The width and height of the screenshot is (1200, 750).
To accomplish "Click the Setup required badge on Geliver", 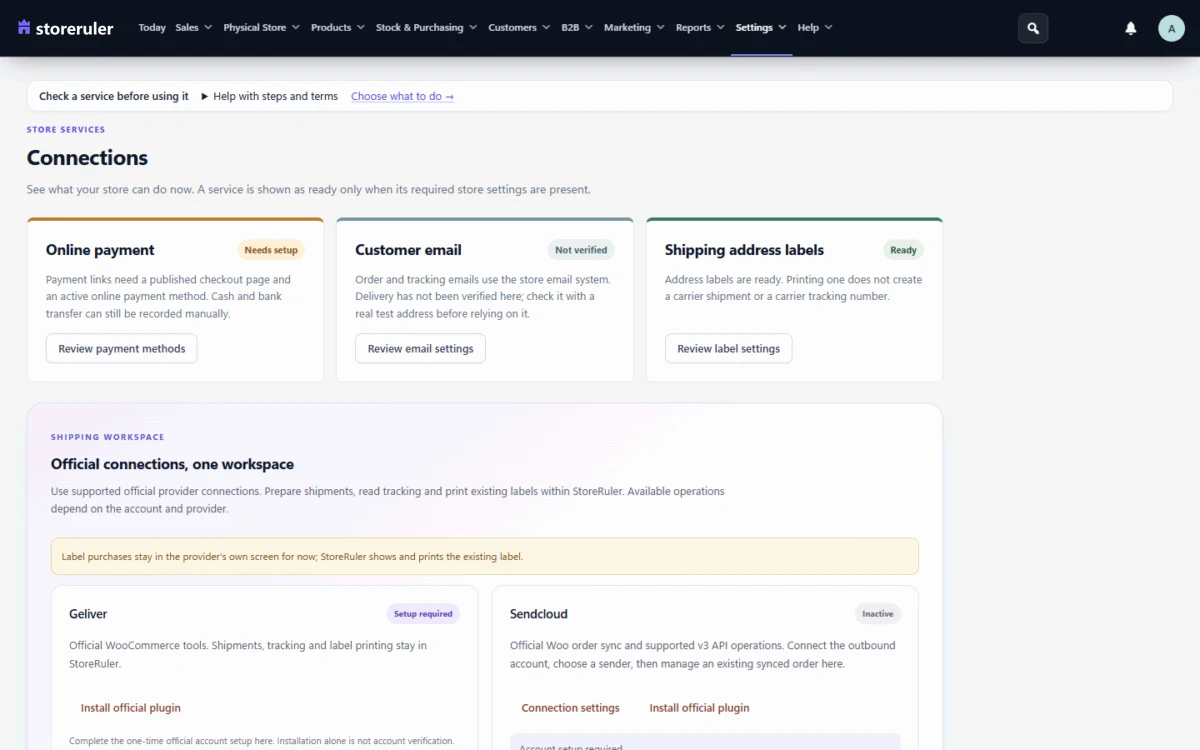I will (x=423, y=614).
